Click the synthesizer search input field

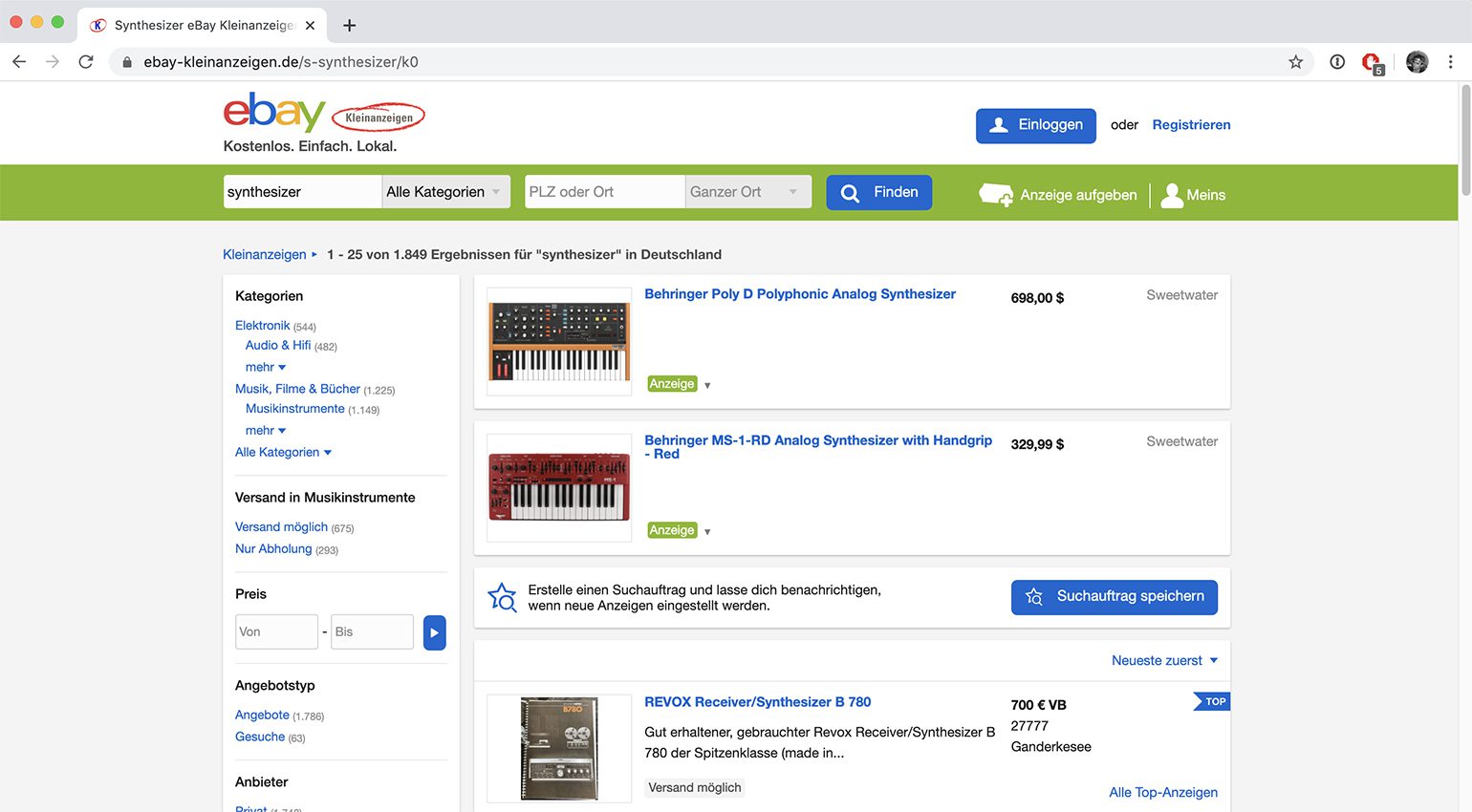302,192
